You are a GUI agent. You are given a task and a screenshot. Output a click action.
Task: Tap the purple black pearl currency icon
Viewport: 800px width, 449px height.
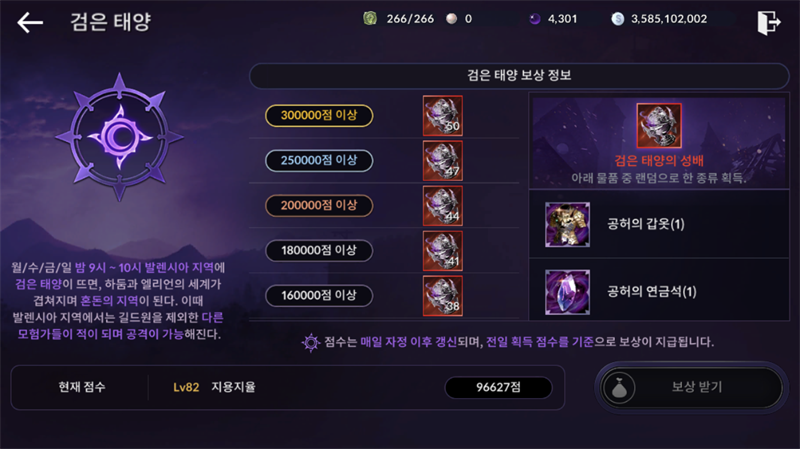(534, 19)
